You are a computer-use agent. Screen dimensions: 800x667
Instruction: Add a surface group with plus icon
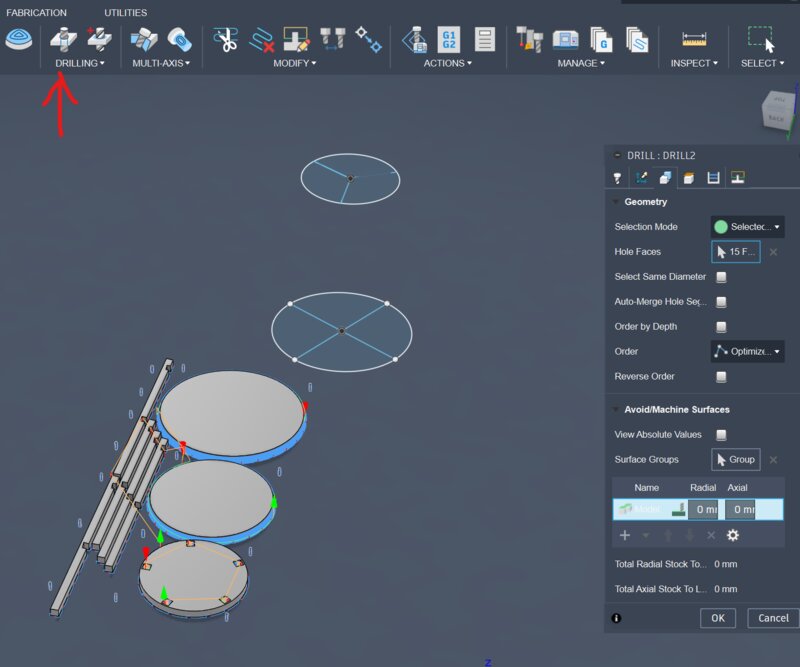tap(624, 535)
